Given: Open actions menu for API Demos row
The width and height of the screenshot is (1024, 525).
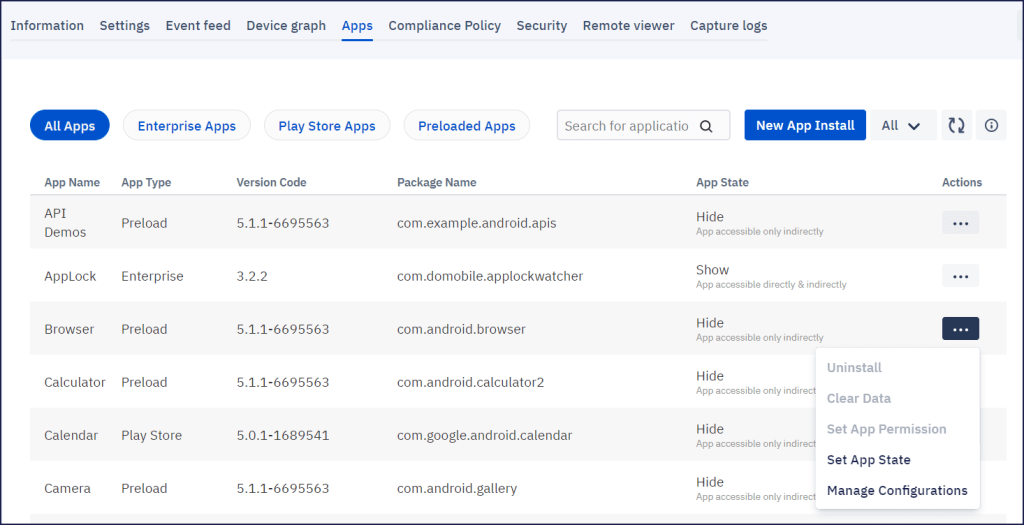Looking at the screenshot, I should [960, 223].
